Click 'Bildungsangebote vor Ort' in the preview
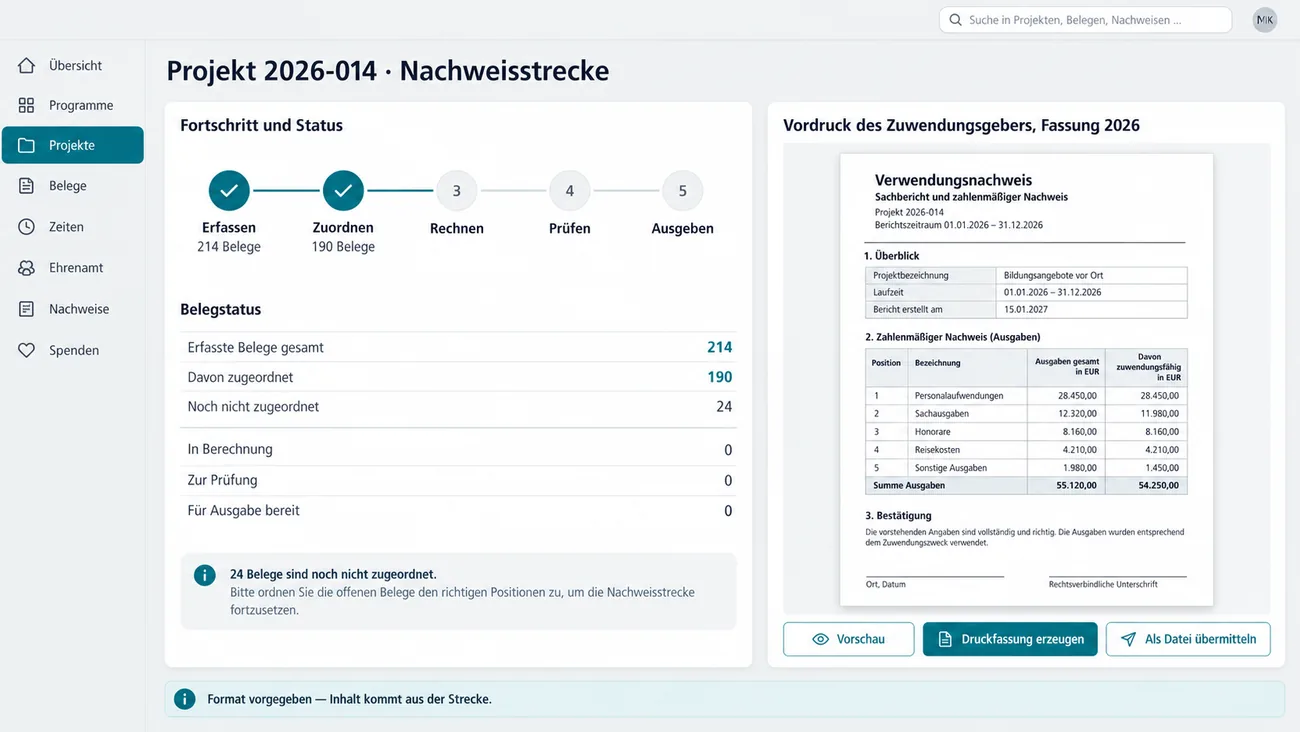1300x732 pixels. [1054, 275]
